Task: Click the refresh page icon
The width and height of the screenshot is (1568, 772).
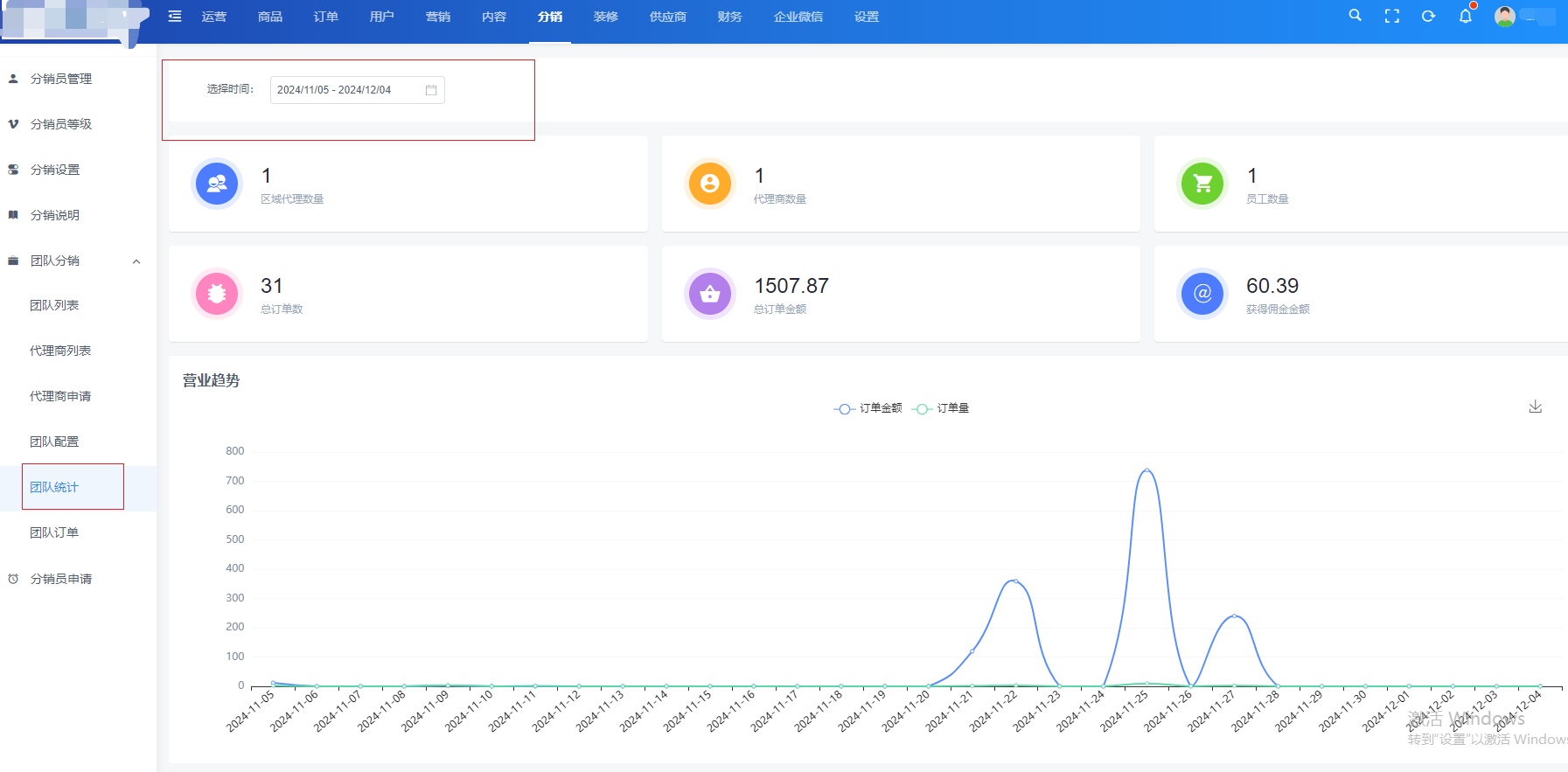Action: pos(1429,17)
